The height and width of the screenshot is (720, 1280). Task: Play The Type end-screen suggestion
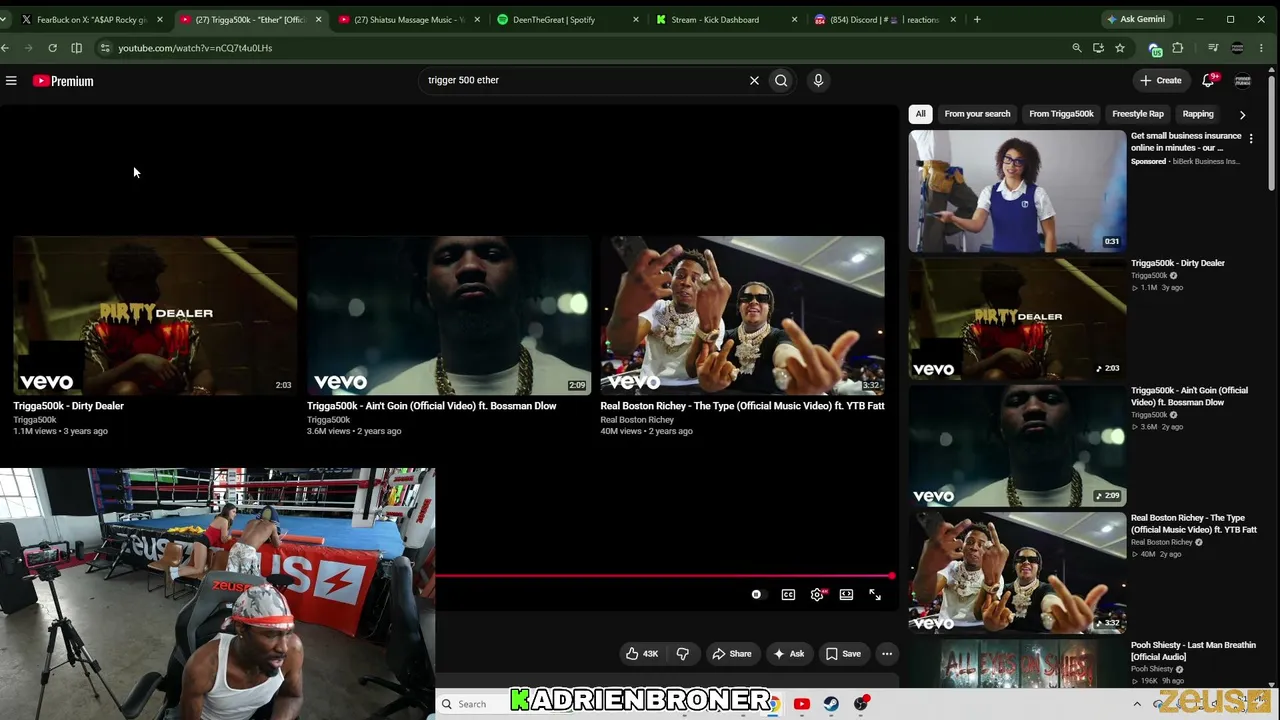click(742, 315)
